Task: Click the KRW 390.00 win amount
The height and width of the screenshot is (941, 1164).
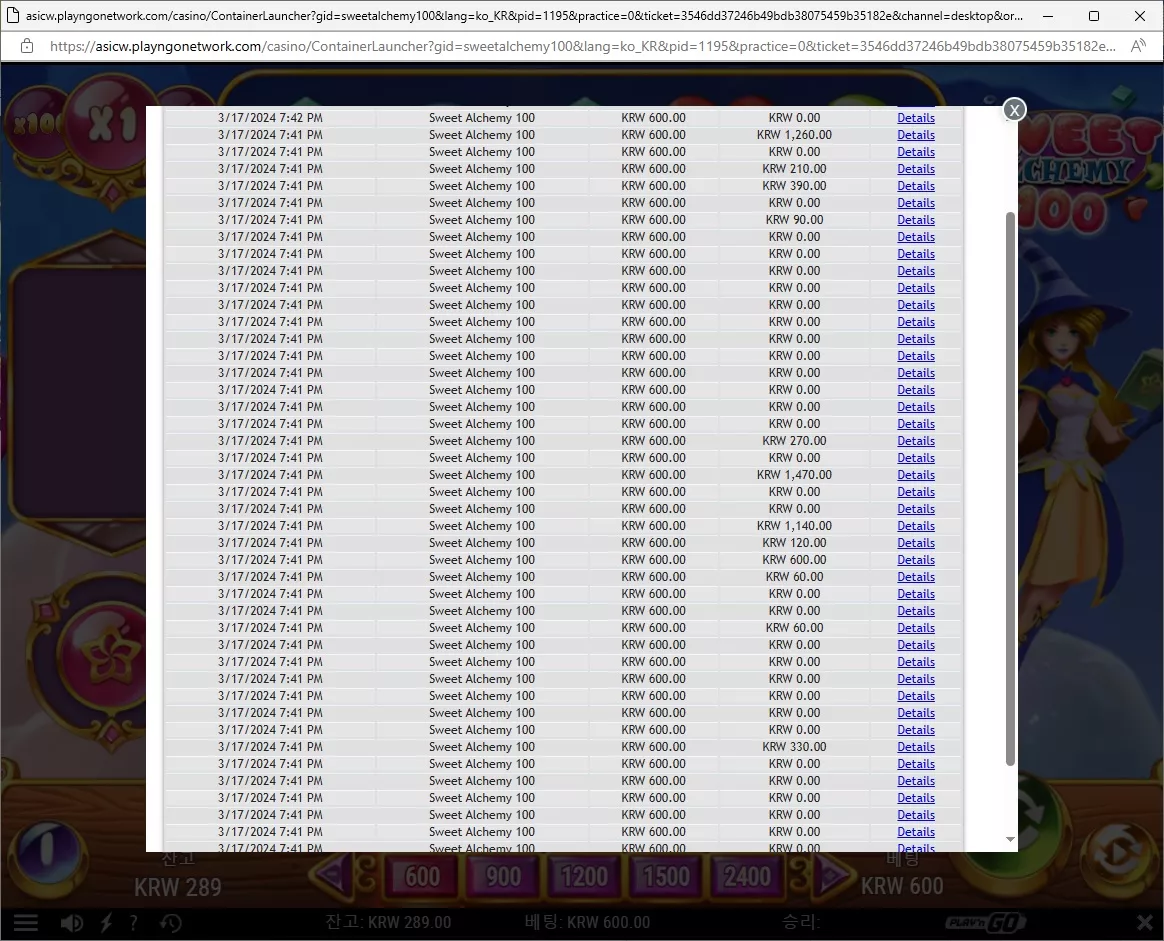Action: (x=794, y=186)
